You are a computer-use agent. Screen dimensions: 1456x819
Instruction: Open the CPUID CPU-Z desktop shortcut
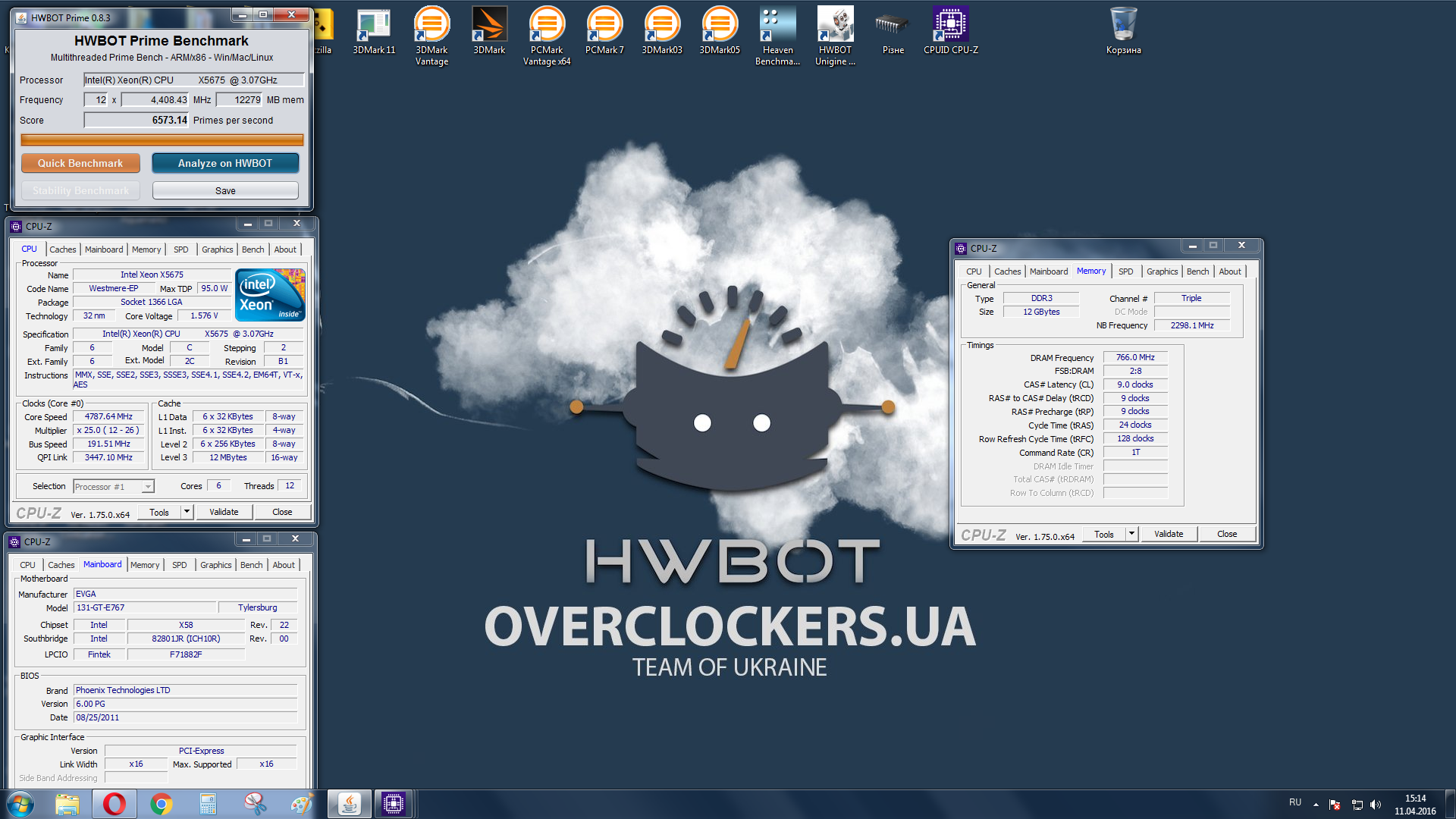pyautogui.click(x=950, y=31)
